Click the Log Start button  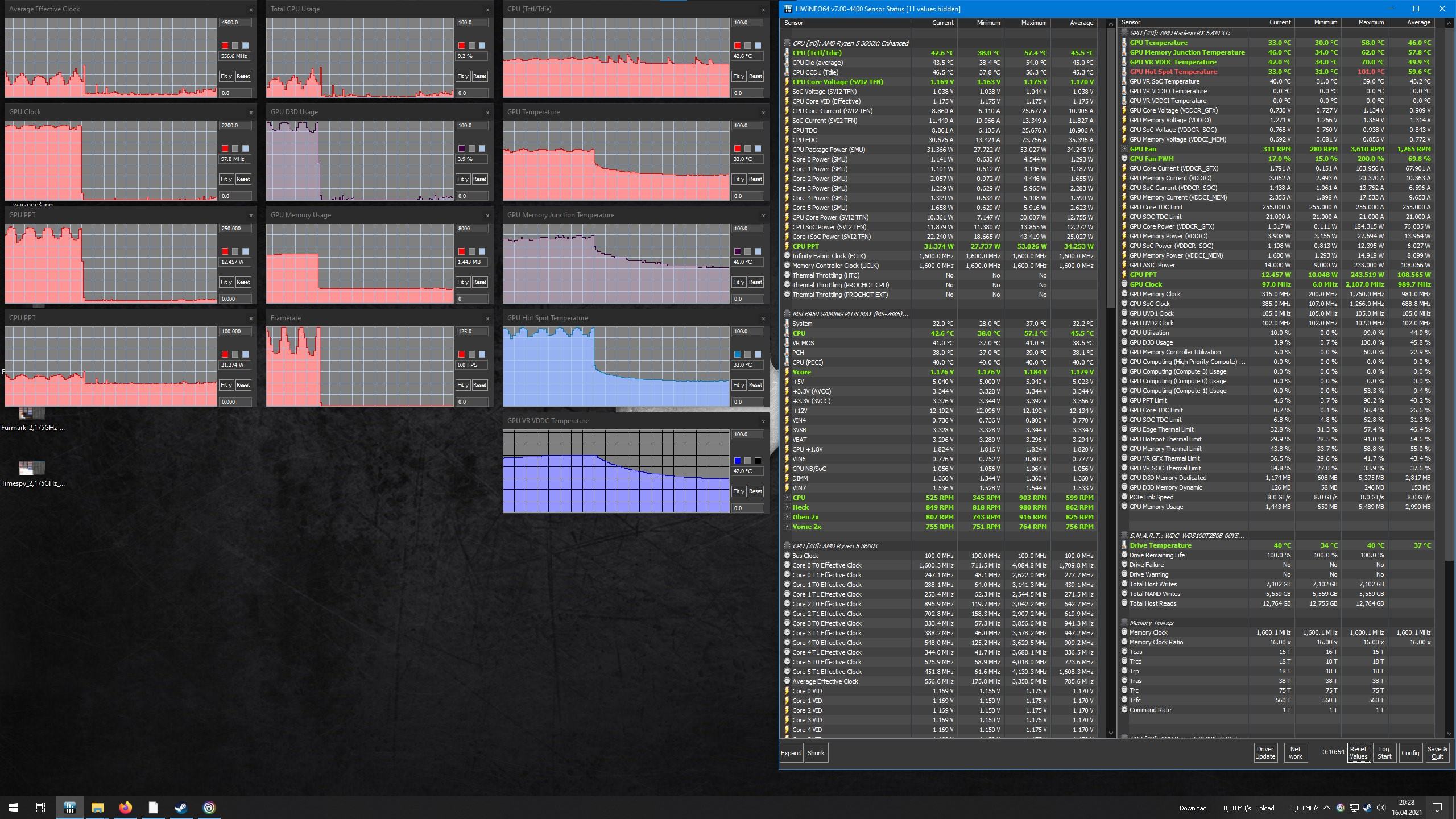[1384, 753]
